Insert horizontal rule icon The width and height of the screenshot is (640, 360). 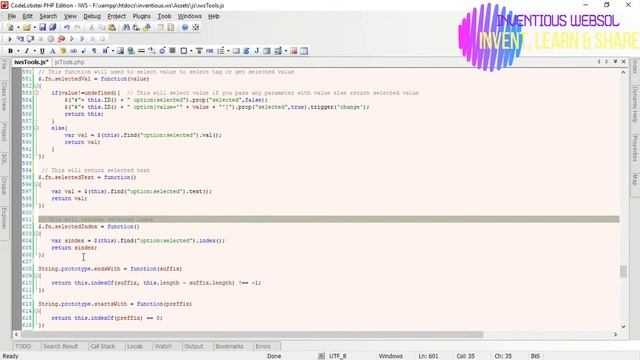pyautogui.click(x=141, y=51)
